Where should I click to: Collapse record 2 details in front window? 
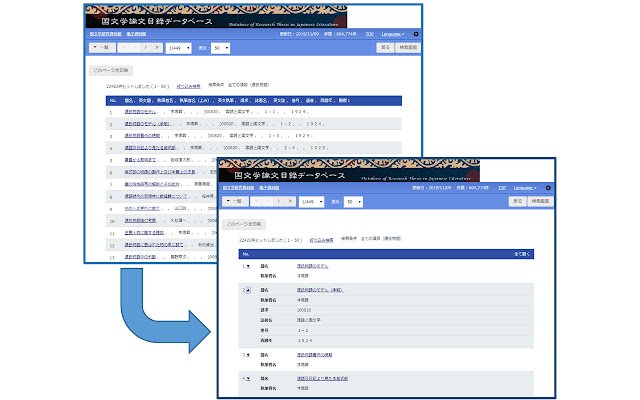[x=248, y=290]
